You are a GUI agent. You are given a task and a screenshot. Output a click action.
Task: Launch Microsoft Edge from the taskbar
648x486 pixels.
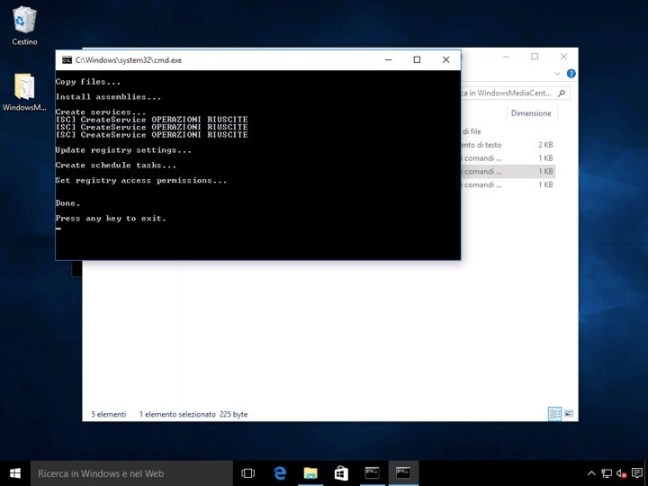pyautogui.click(x=281, y=473)
